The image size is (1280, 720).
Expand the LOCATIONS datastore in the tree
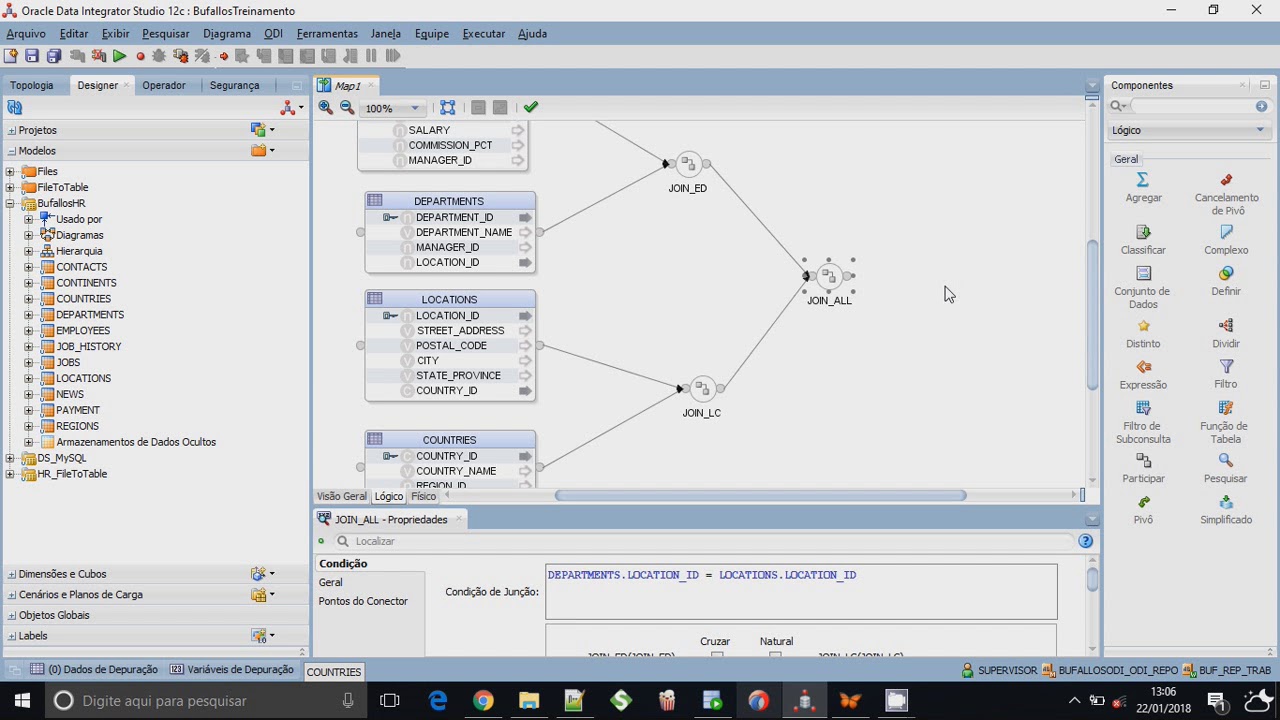[28, 379]
